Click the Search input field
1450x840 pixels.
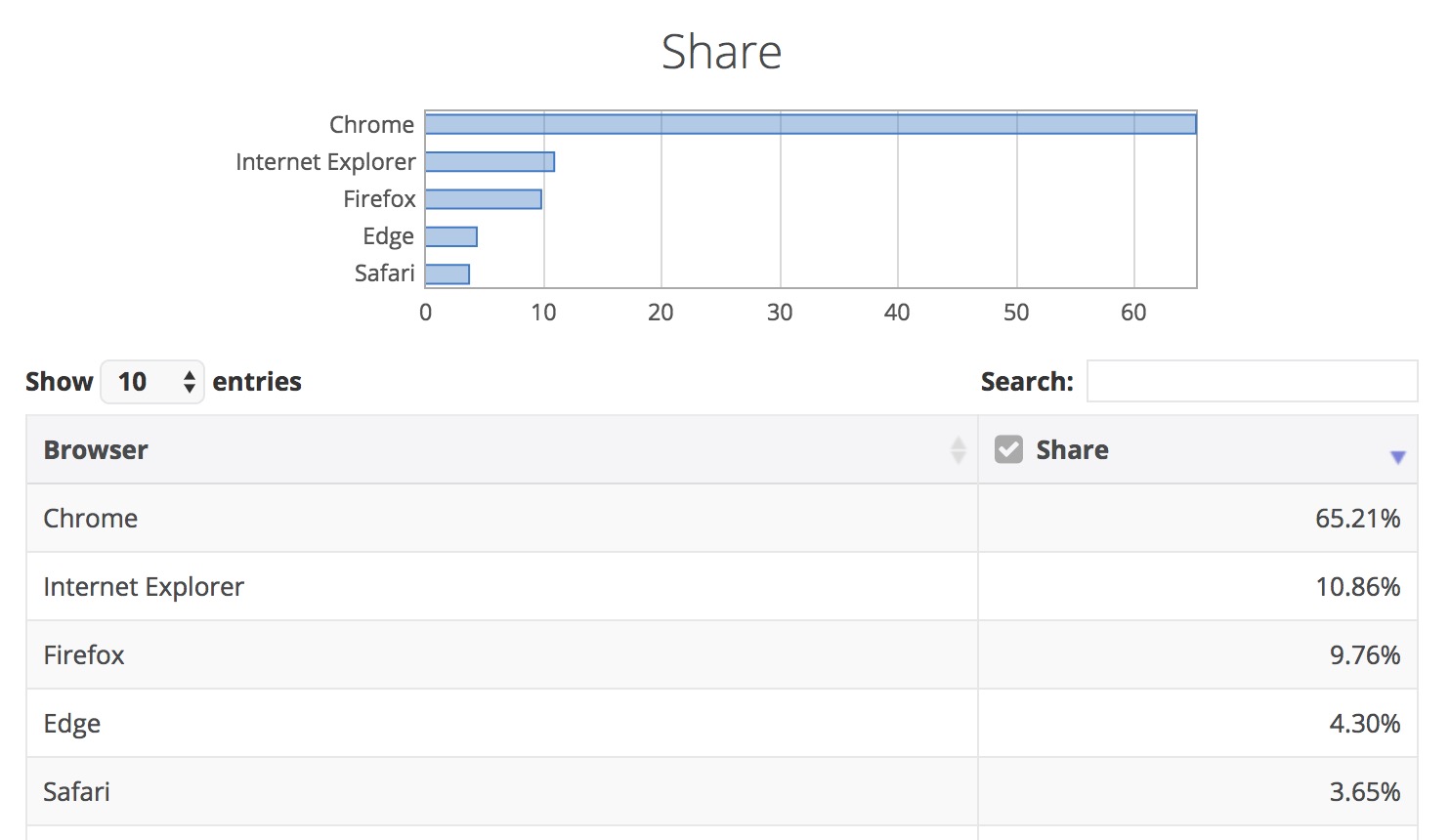(x=1252, y=382)
